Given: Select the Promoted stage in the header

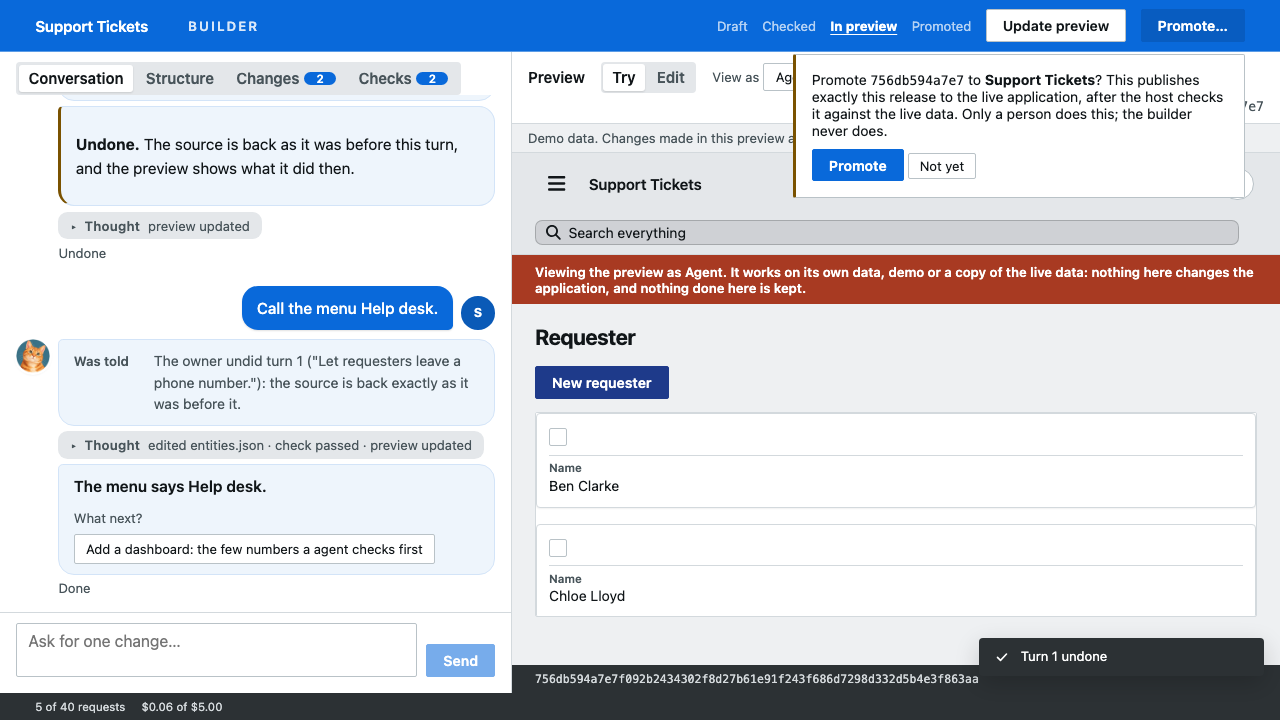Looking at the screenshot, I should 941,27.
